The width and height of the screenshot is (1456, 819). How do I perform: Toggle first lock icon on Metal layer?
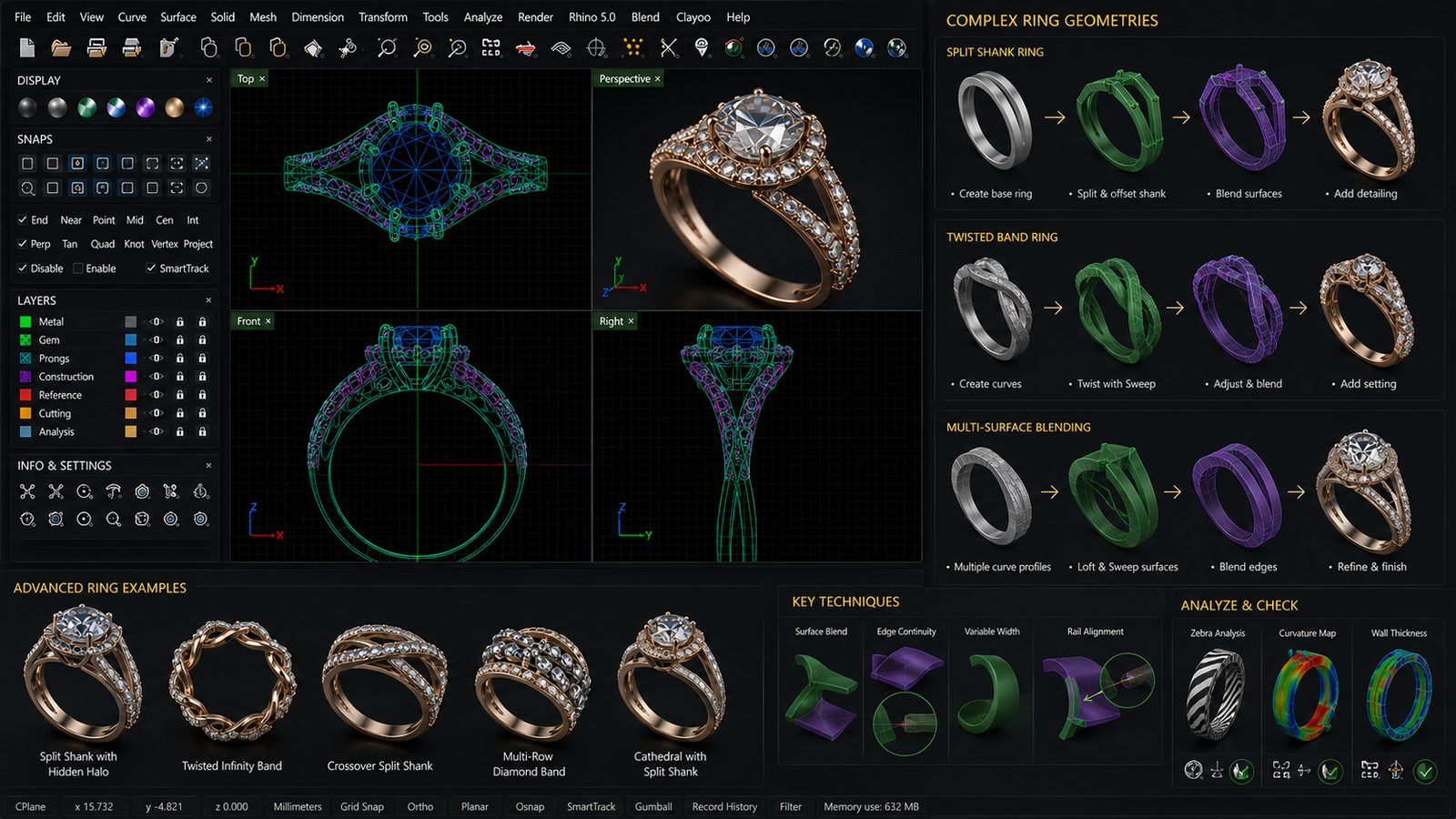pos(180,322)
